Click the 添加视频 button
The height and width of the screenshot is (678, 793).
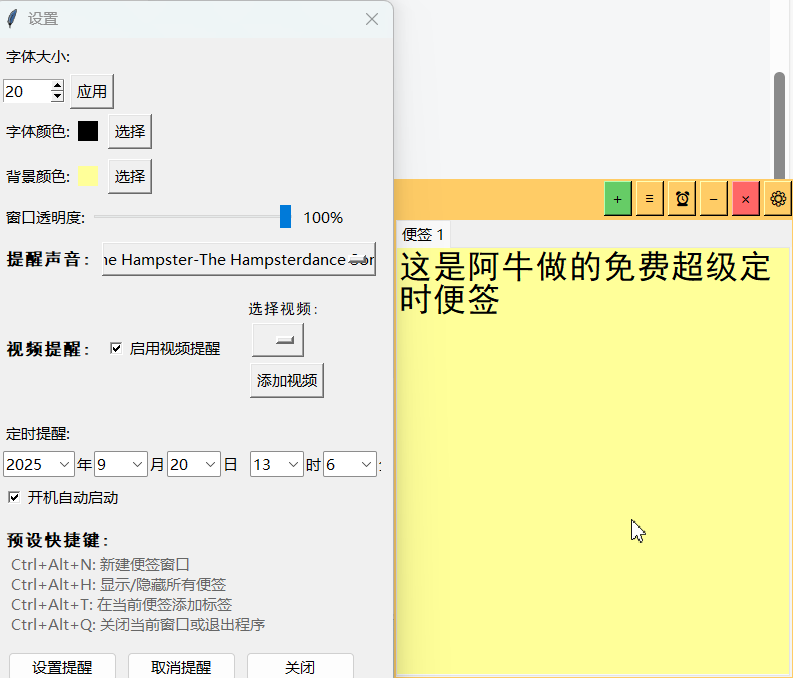pos(287,380)
